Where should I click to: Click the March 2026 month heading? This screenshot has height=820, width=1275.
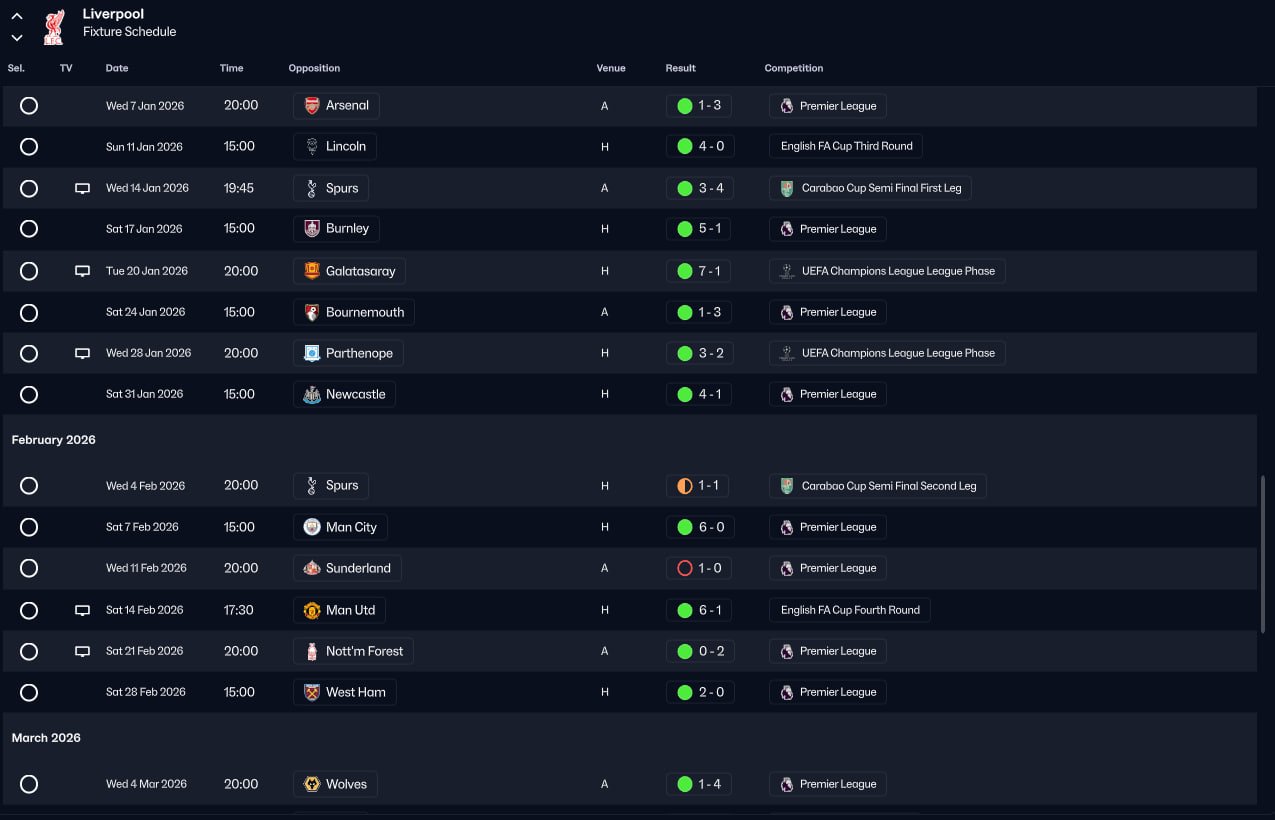(x=46, y=738)
